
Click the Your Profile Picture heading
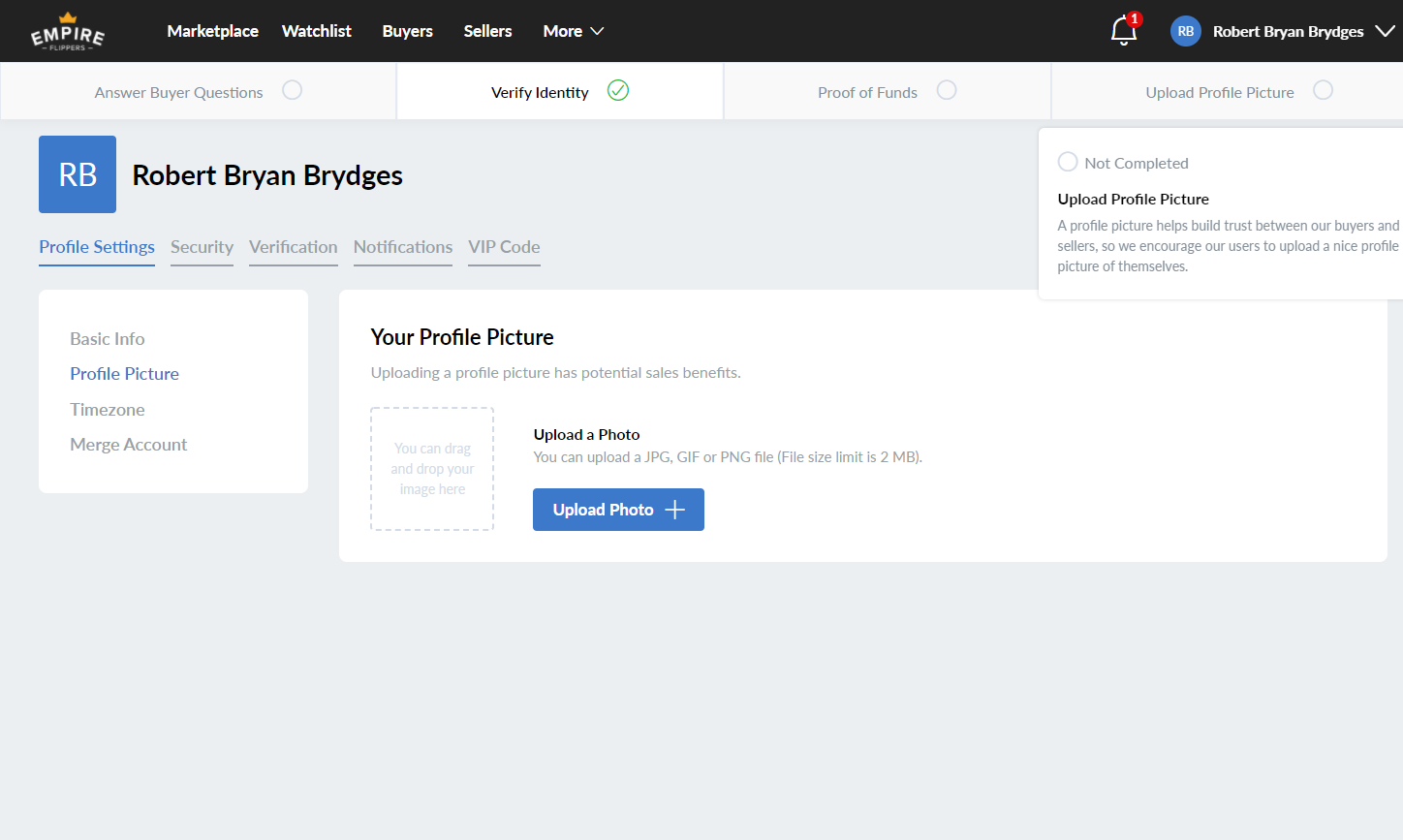coord(462,337)
